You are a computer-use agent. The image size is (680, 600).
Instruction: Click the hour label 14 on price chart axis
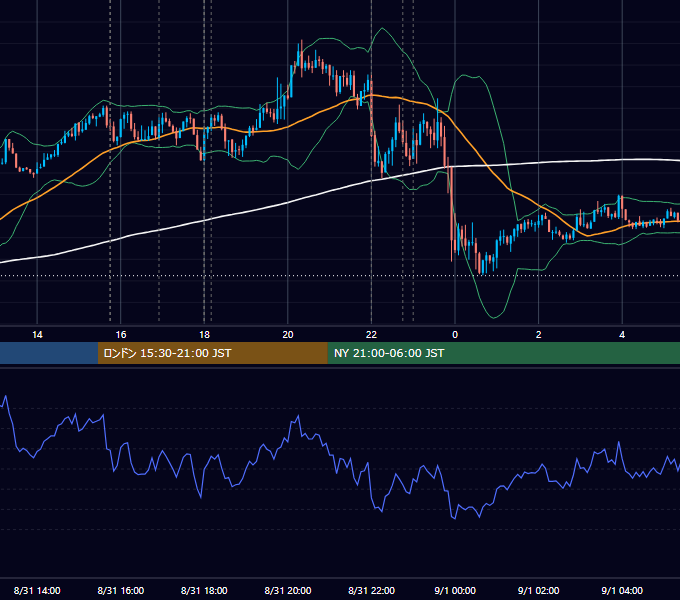(37, 335)
